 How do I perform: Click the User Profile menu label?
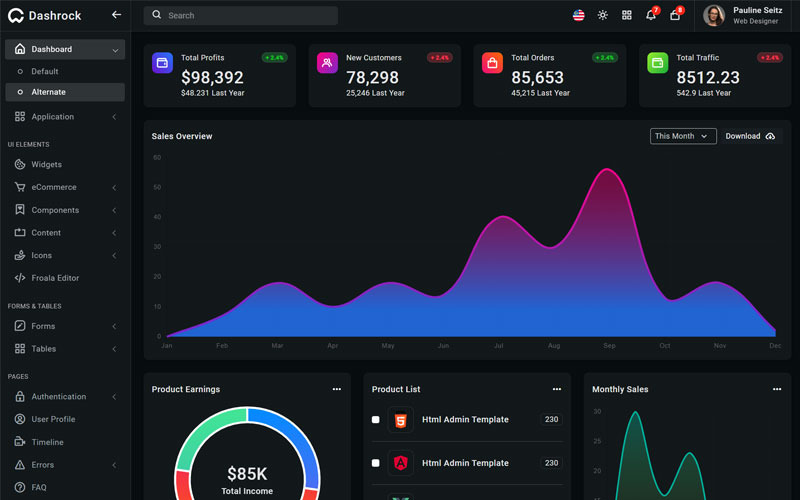tap(53, 419)
